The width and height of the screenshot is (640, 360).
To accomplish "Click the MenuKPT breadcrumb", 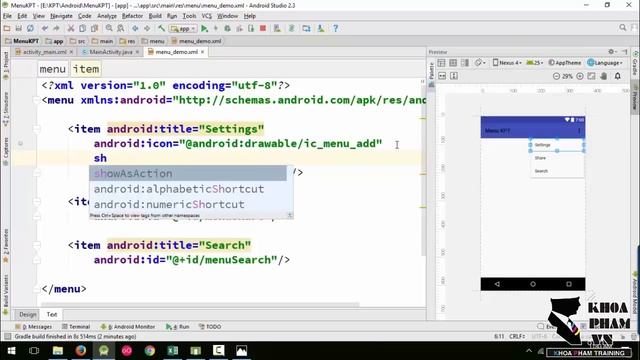I will click(22, 41).
